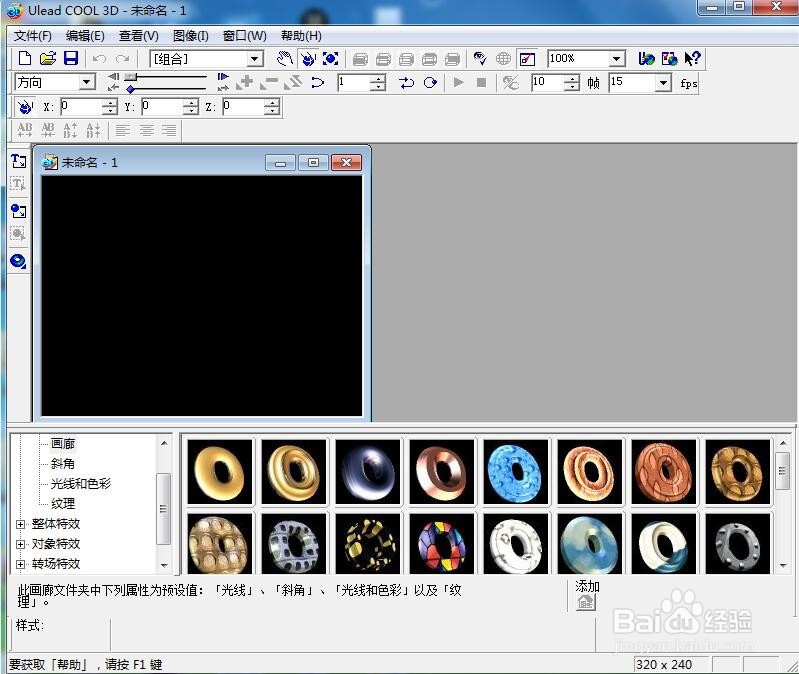The height and width of the screenshot is (674, 799).
Task: Click the Help pointer question icon
Action: pos(693,59)
